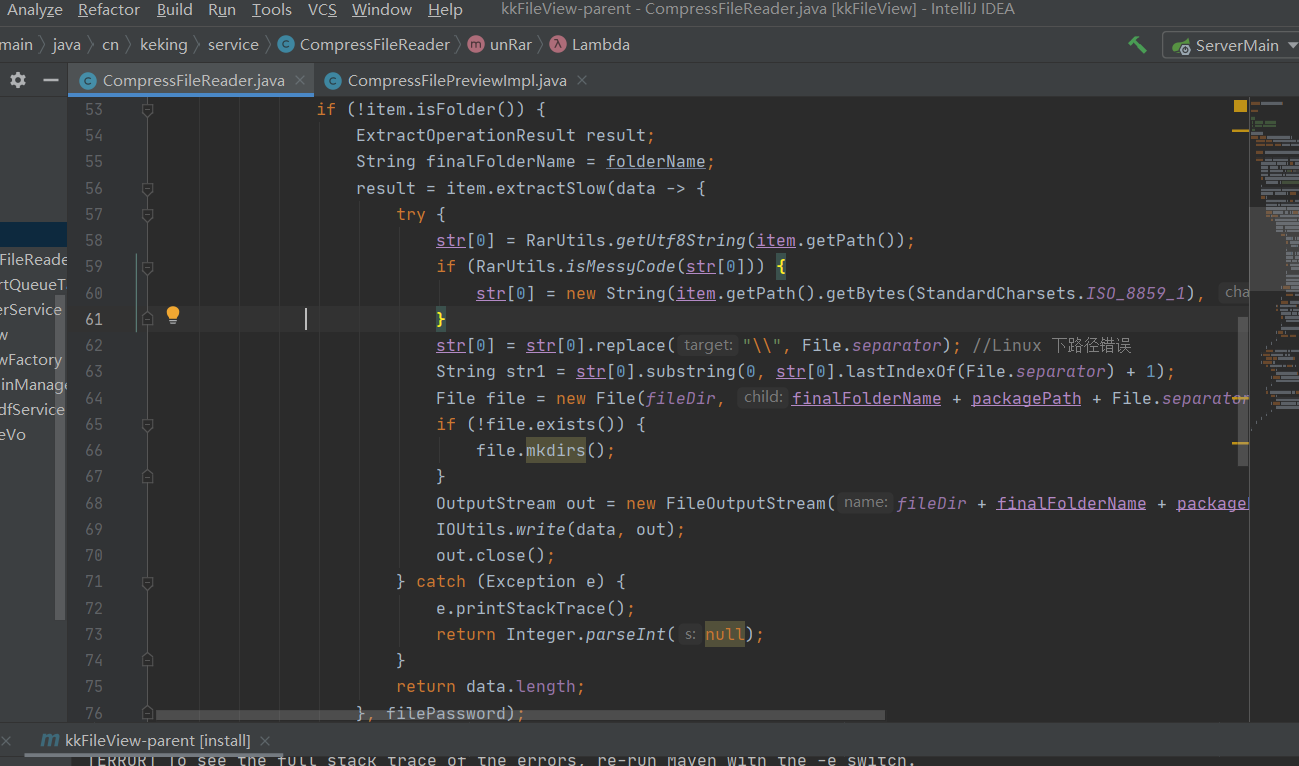Click the editor horizontal scrollbar thumb
Screen dimensions: 1299x766
tap(520, 716)
